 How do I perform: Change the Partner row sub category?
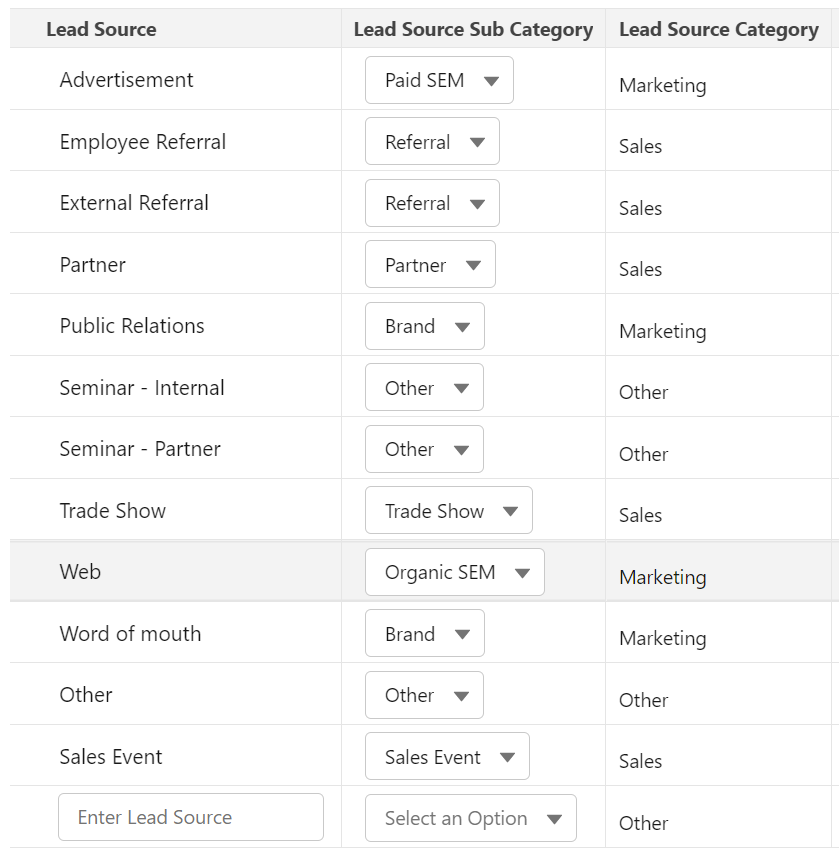point(430,265)
